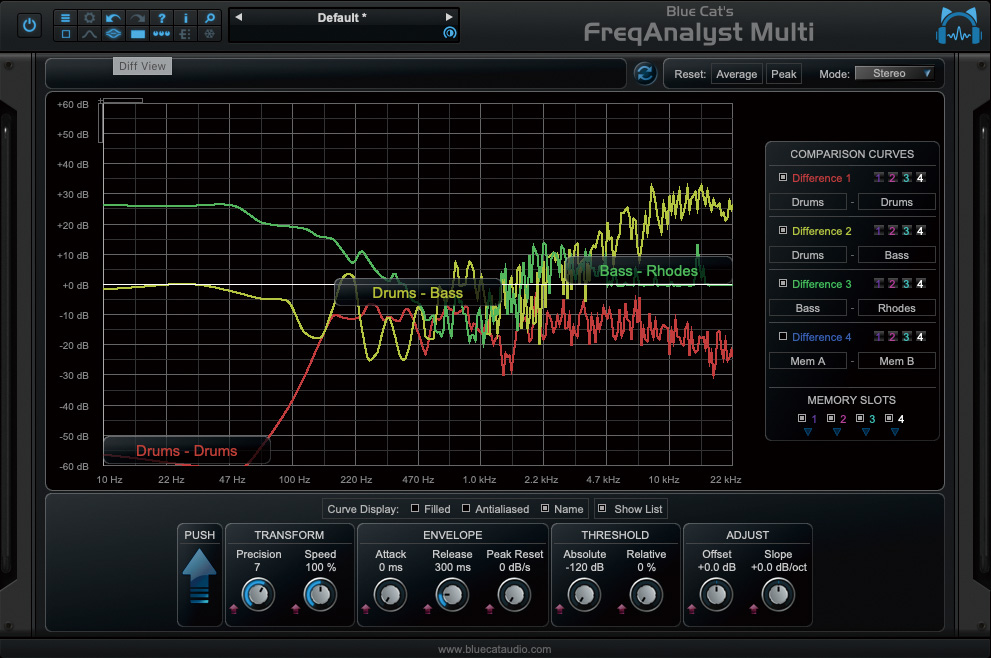Toggle the plugin power bypass button
The width and height of the screenshot is (991, 658).
click(x=29, y=26)
